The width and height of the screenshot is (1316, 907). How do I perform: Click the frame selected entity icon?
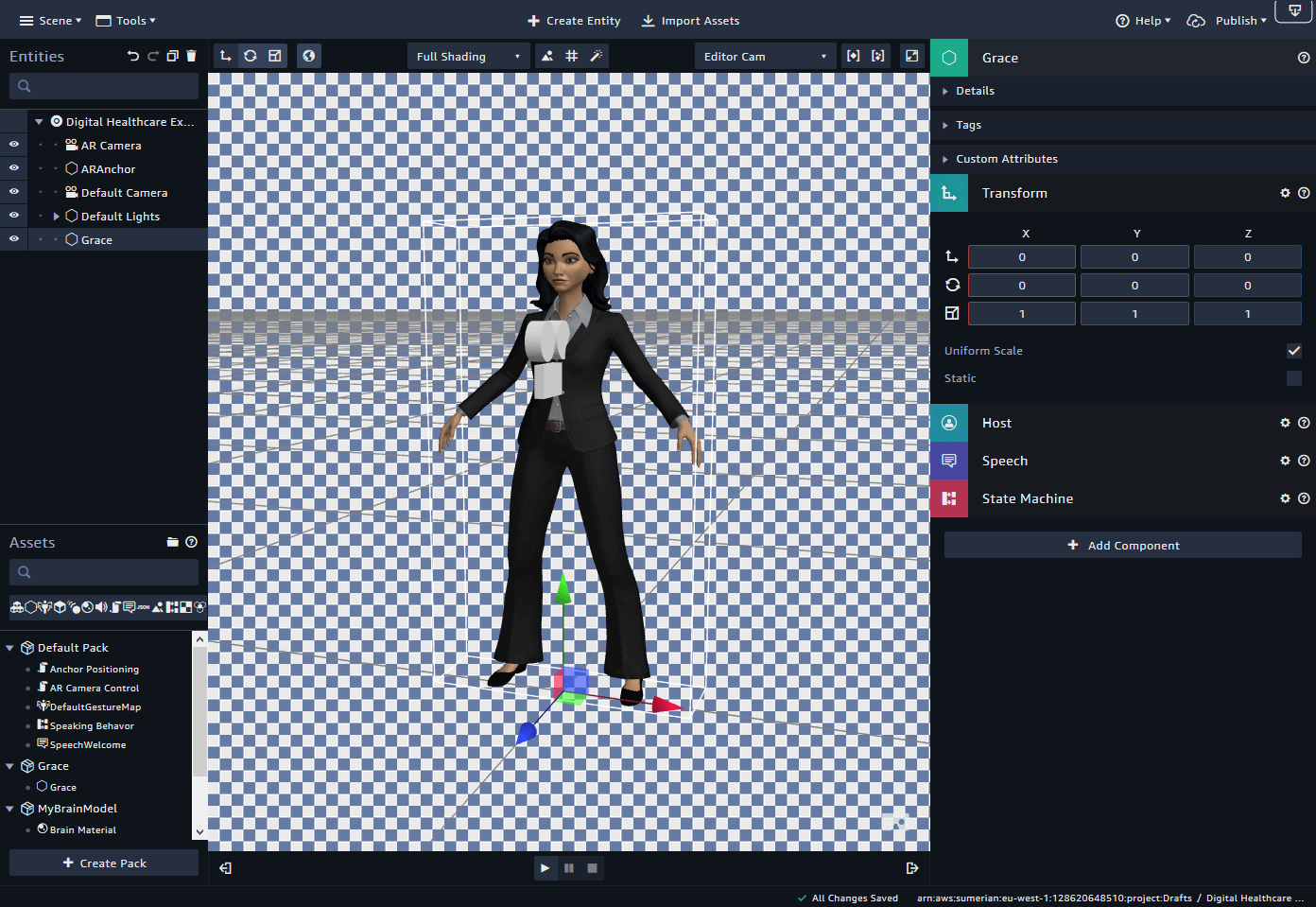point(854,56)
